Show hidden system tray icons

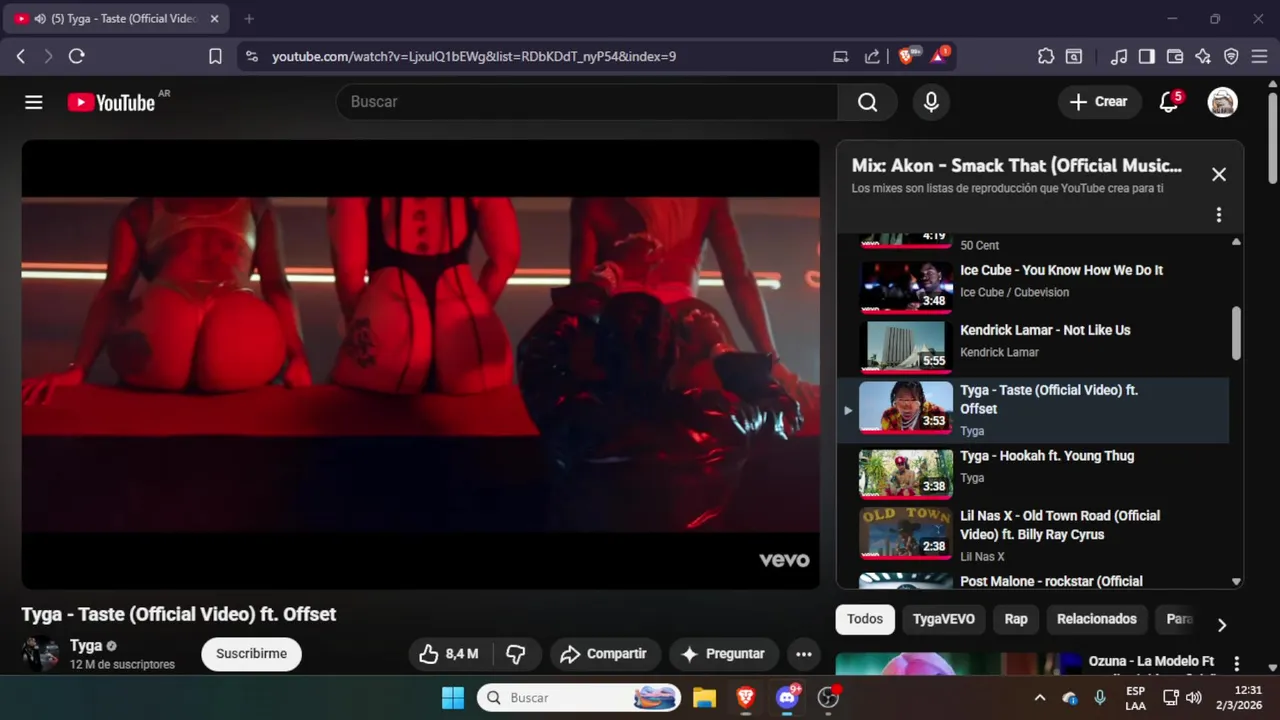point(1039,698)
